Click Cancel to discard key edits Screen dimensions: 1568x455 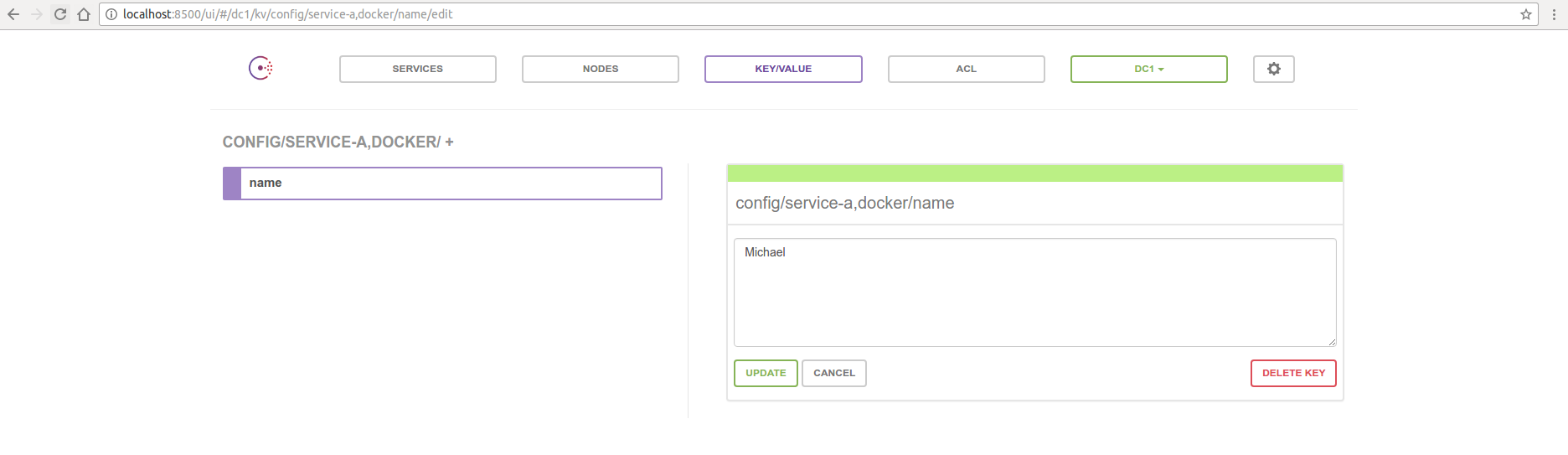(x=833, y=373)
